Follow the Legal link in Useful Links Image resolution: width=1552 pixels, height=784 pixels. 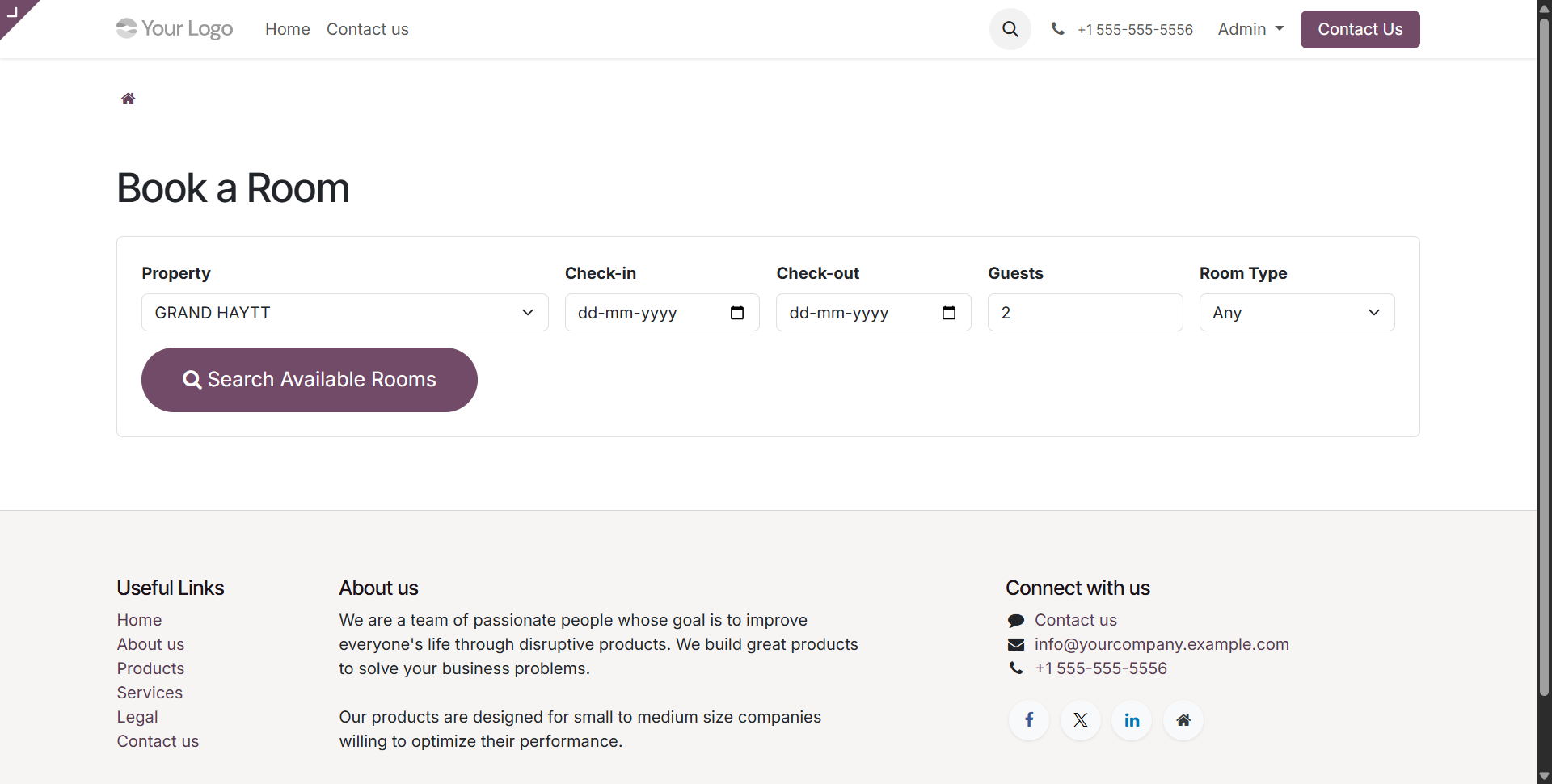[x=137, y=717]
